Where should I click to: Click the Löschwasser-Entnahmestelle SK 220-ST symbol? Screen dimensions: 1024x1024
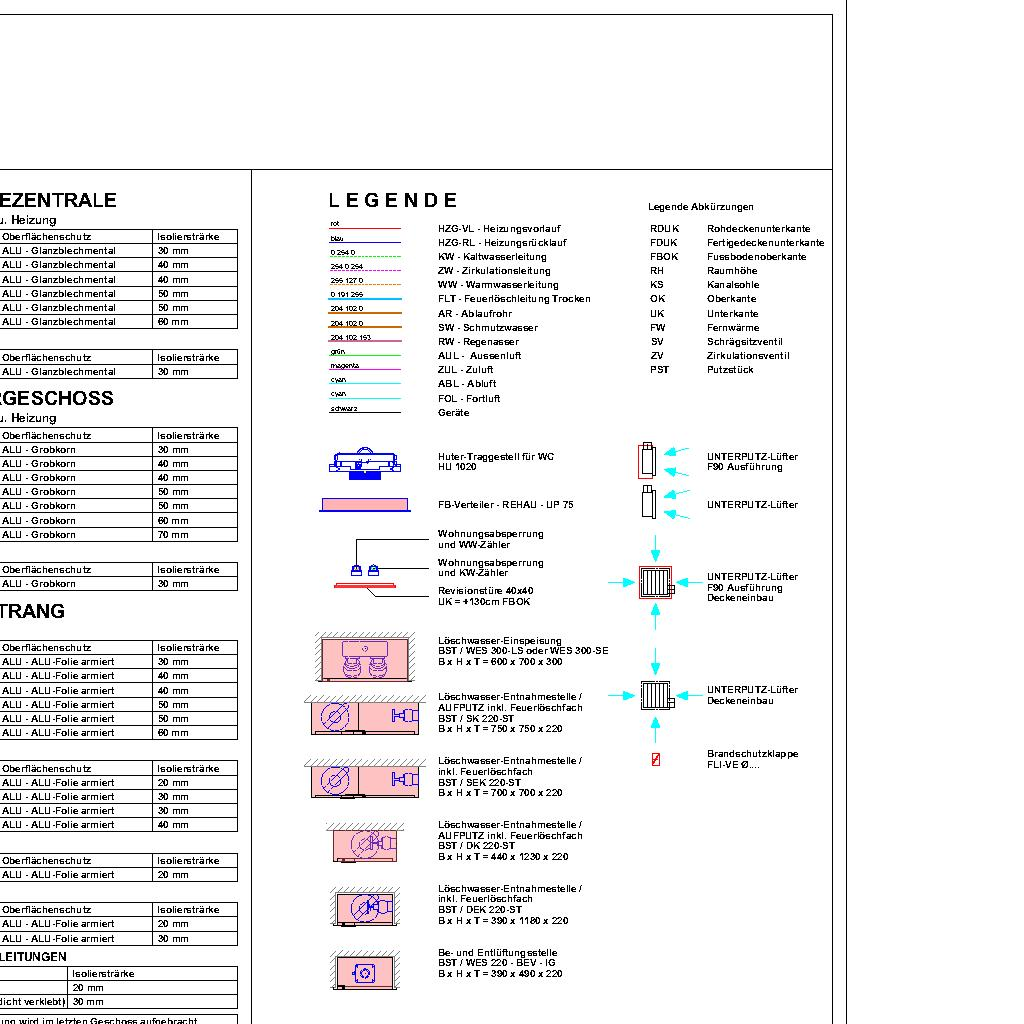click(x=365, y=715)
